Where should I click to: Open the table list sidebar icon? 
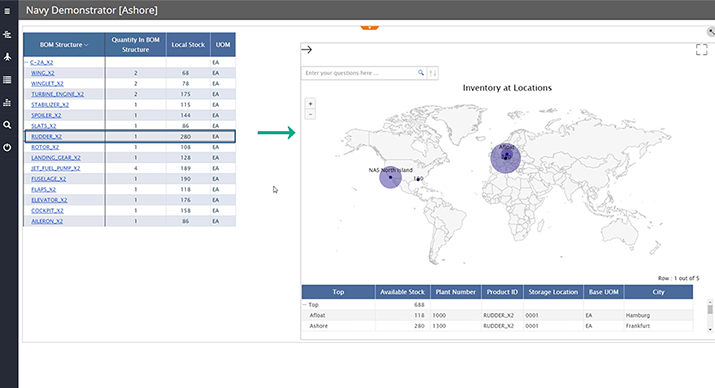tap(7, 80)
